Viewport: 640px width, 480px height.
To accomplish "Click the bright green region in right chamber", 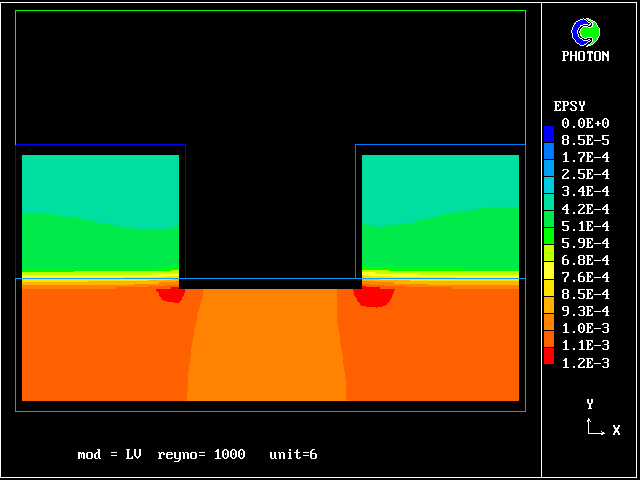I will click(440, 240).
